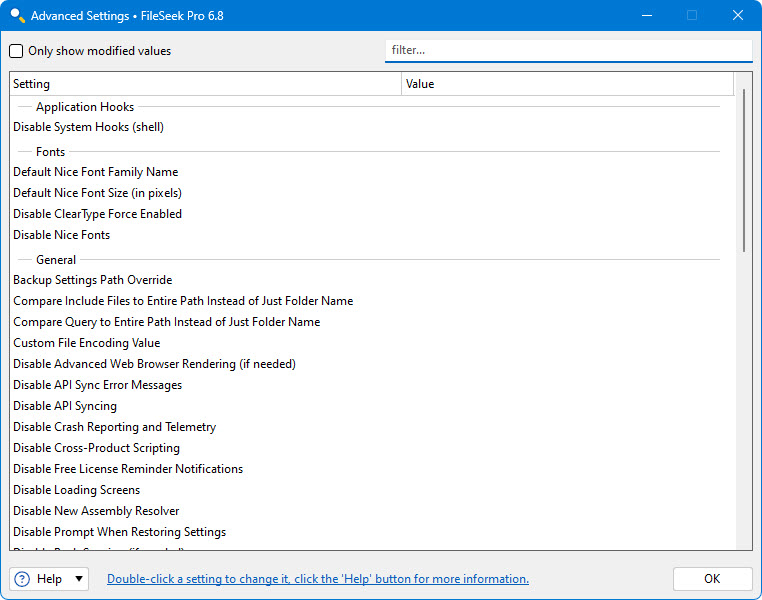The width and height of the screenshot is (762, 600).
Task: Select Disable Prompt When Restoring Settings row
Action: [372, 531]
